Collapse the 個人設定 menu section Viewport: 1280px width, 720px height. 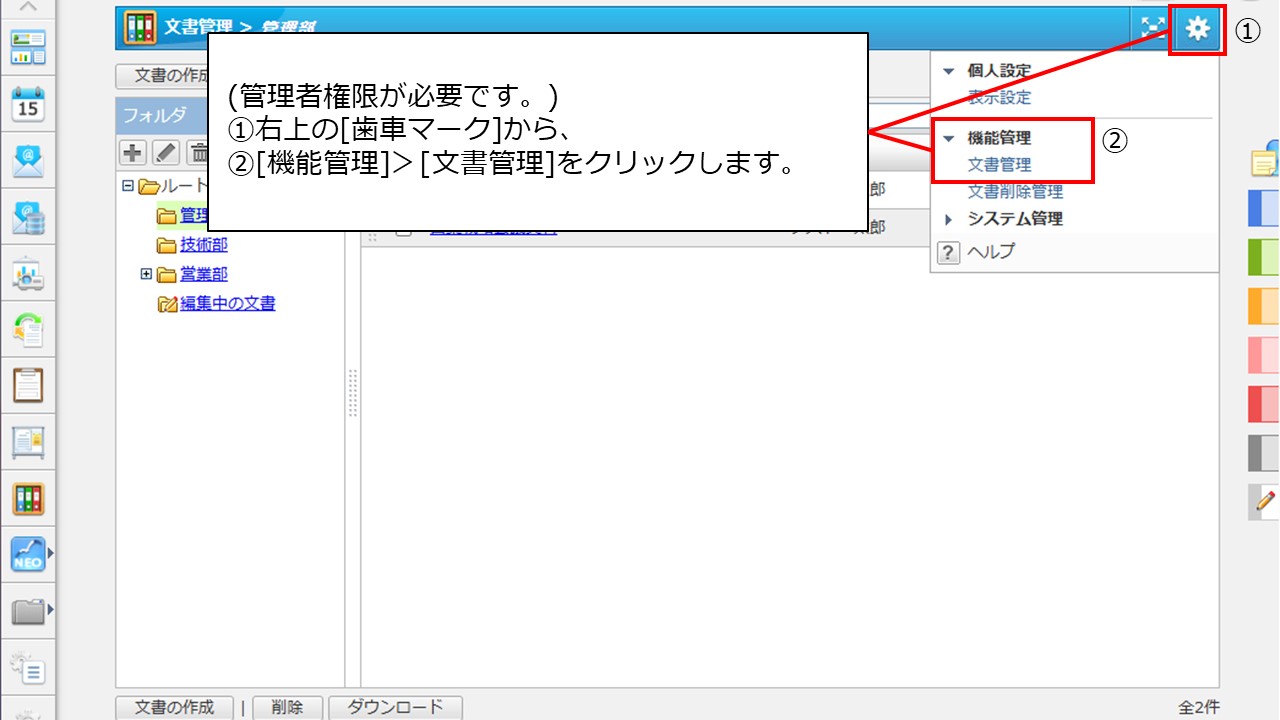tap(949, 72)
